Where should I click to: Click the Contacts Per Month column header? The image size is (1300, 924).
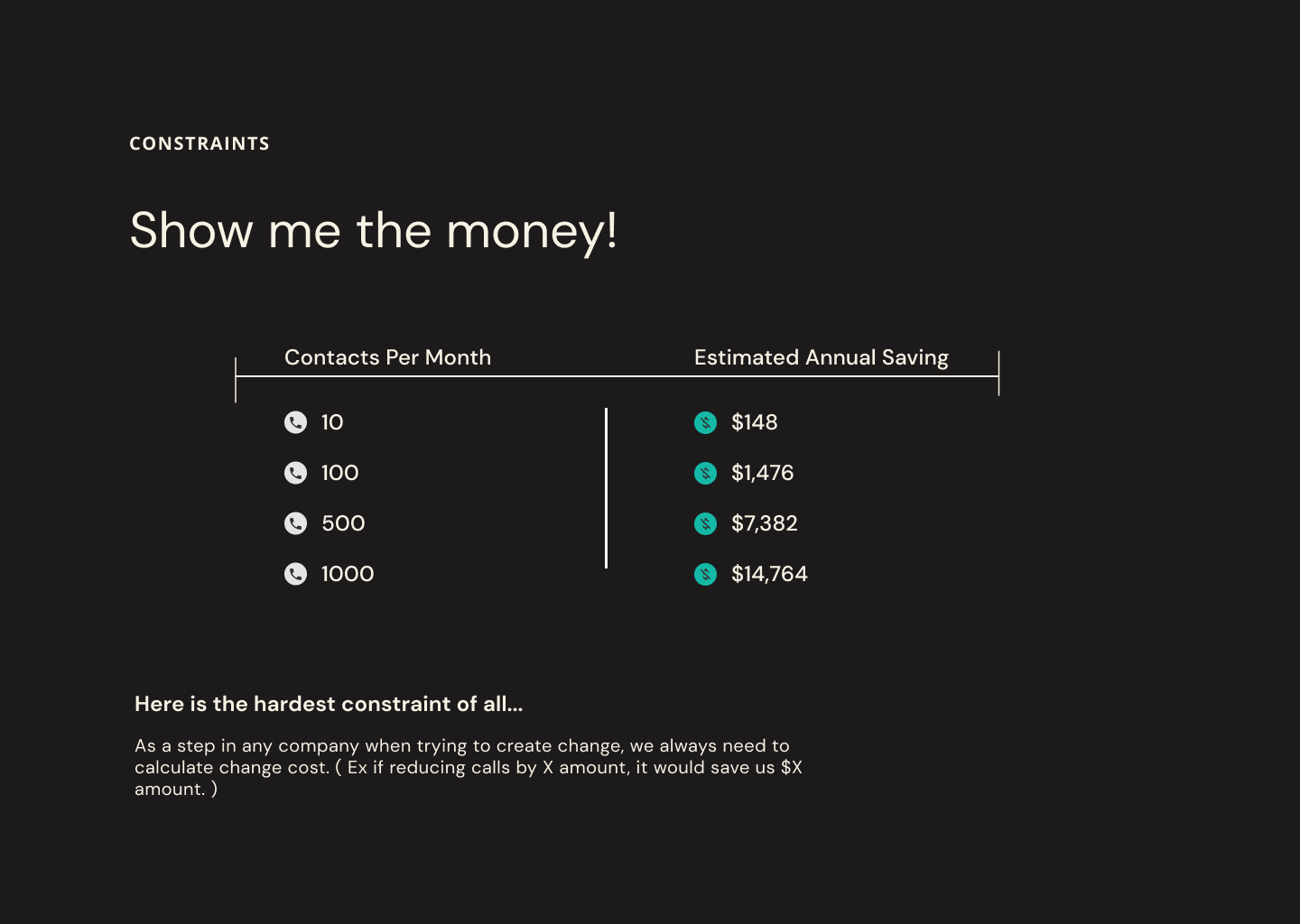[387, 357]
